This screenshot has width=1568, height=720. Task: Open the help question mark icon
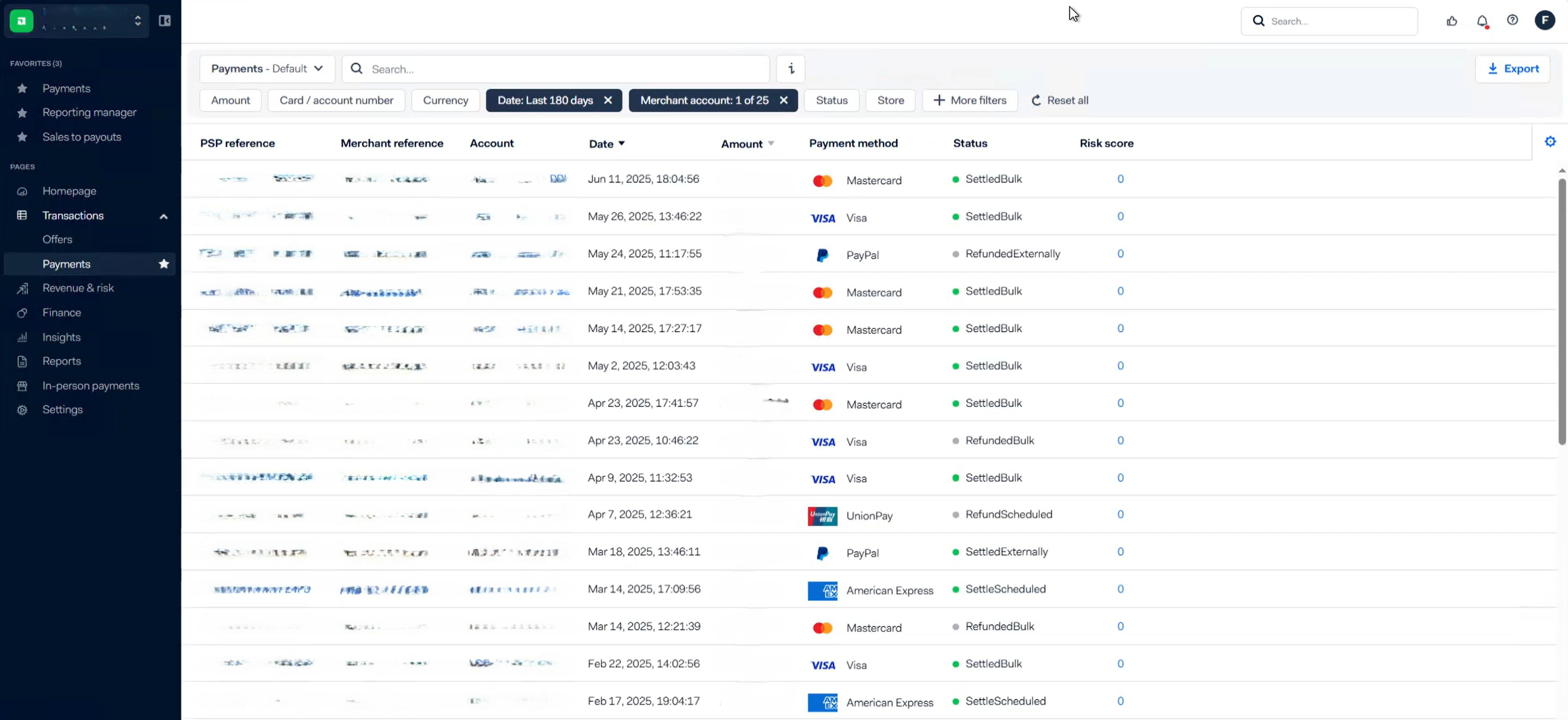(1512, 21)
